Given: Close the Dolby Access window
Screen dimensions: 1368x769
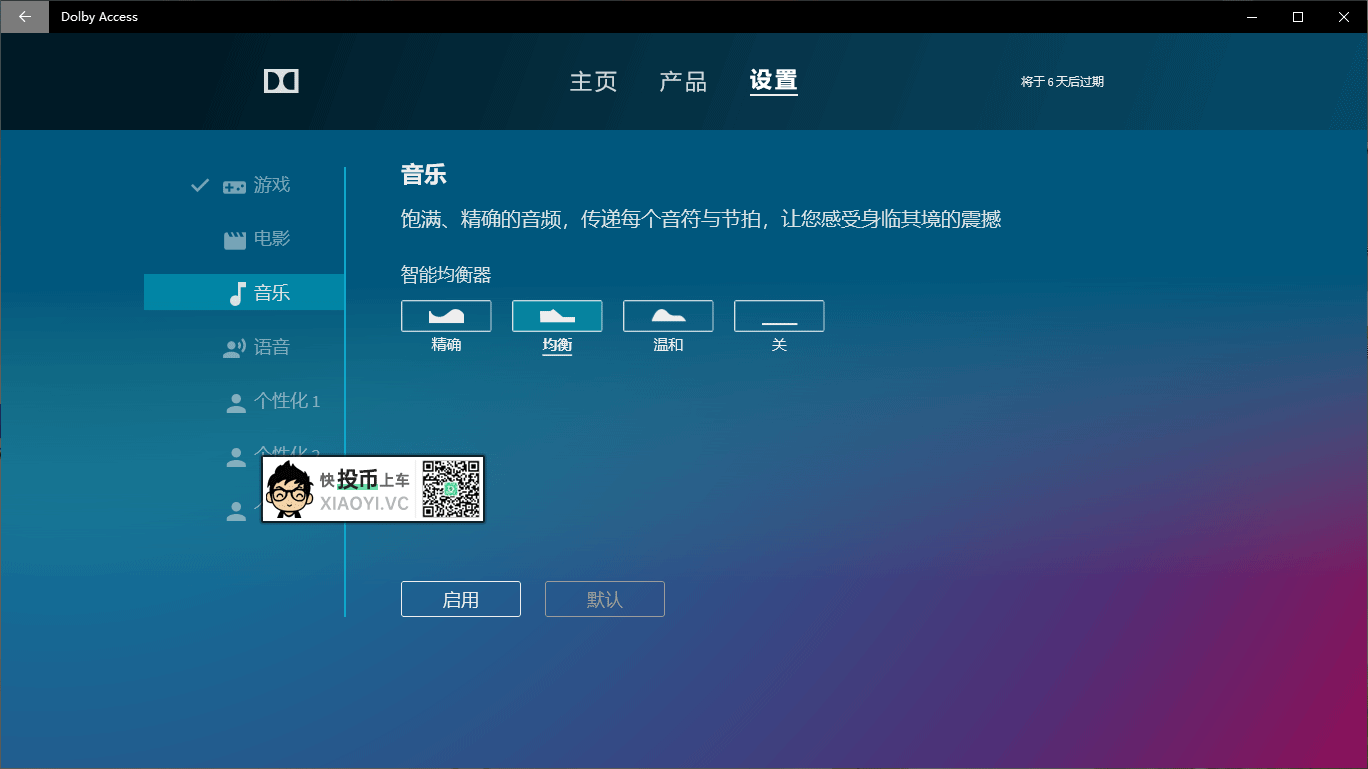Looking at the screenshot, I should tap(1344, 16).
